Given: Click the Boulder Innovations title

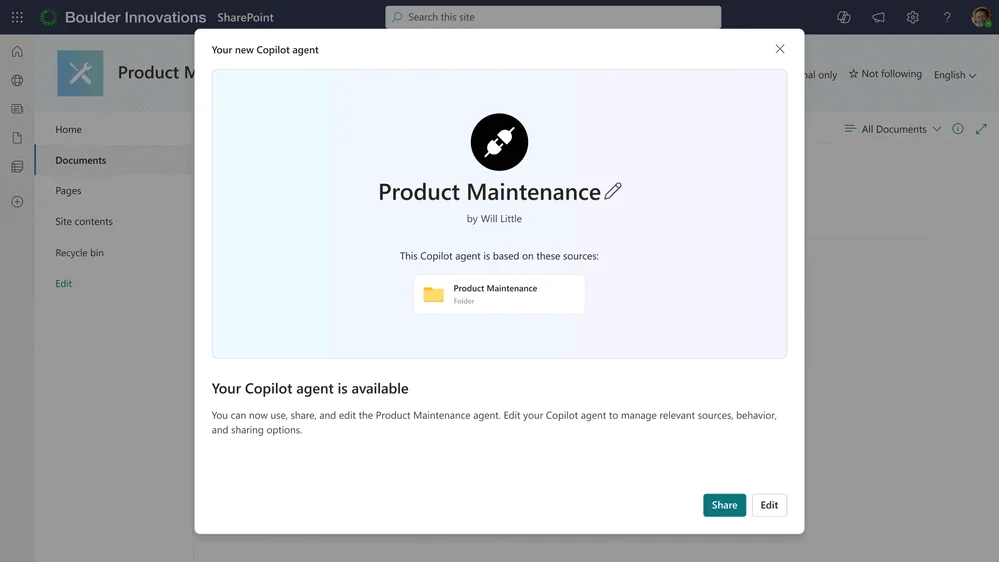Looking at the screenshot, I should pos(135,17).
